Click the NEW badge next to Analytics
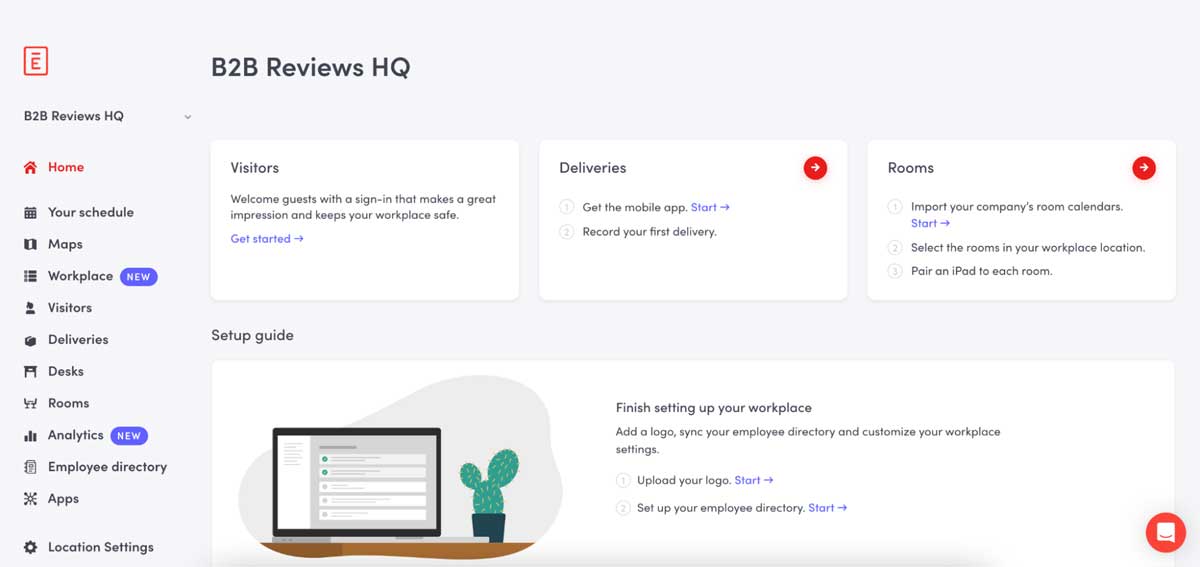The width and height of the screenshot is (1200, 567). pos(129,436)
